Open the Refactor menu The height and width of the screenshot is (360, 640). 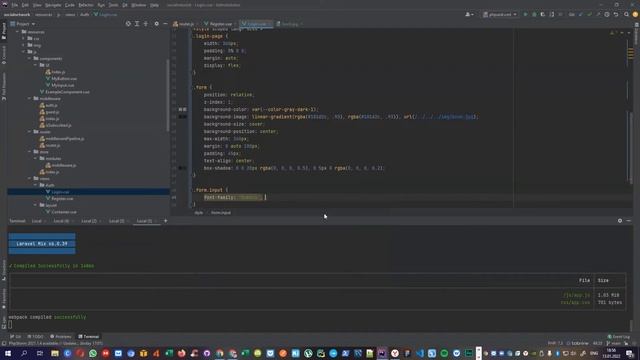pyautogui.click(x=86, y=5)
